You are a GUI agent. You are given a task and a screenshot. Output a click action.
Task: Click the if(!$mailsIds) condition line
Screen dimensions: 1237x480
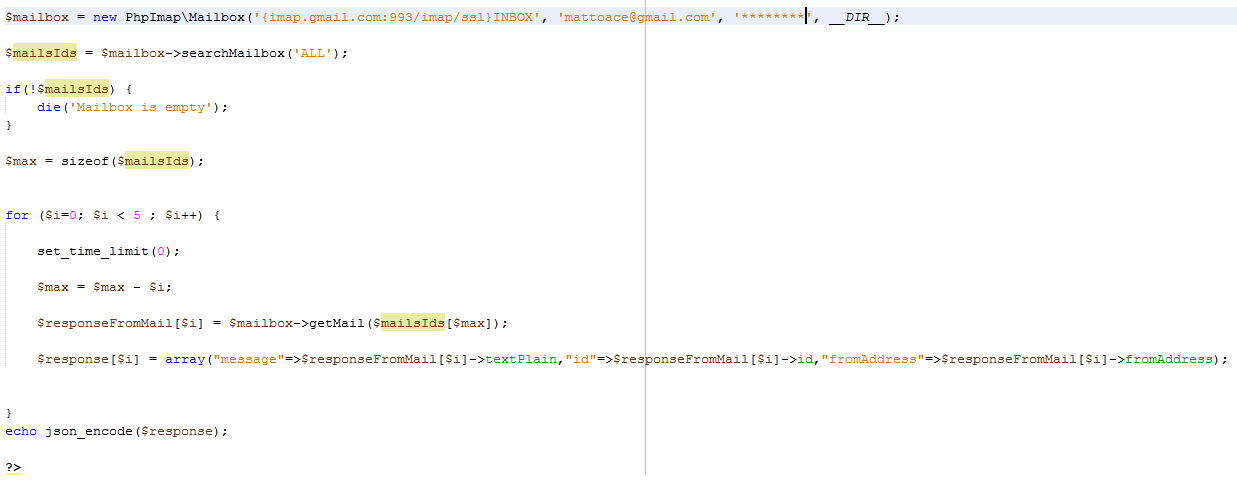69,89
